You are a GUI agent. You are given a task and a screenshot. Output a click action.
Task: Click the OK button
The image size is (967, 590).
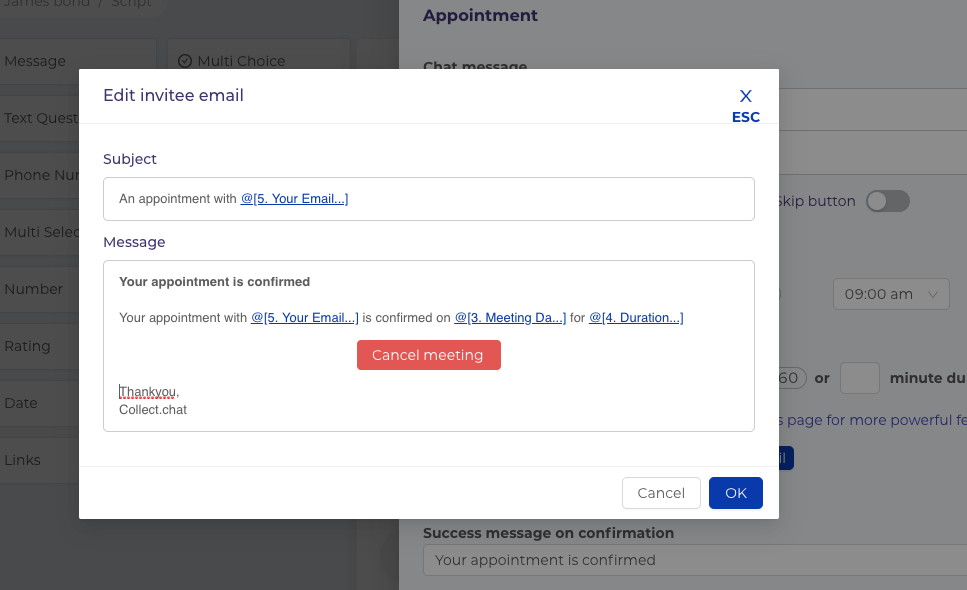click(735, 493)
